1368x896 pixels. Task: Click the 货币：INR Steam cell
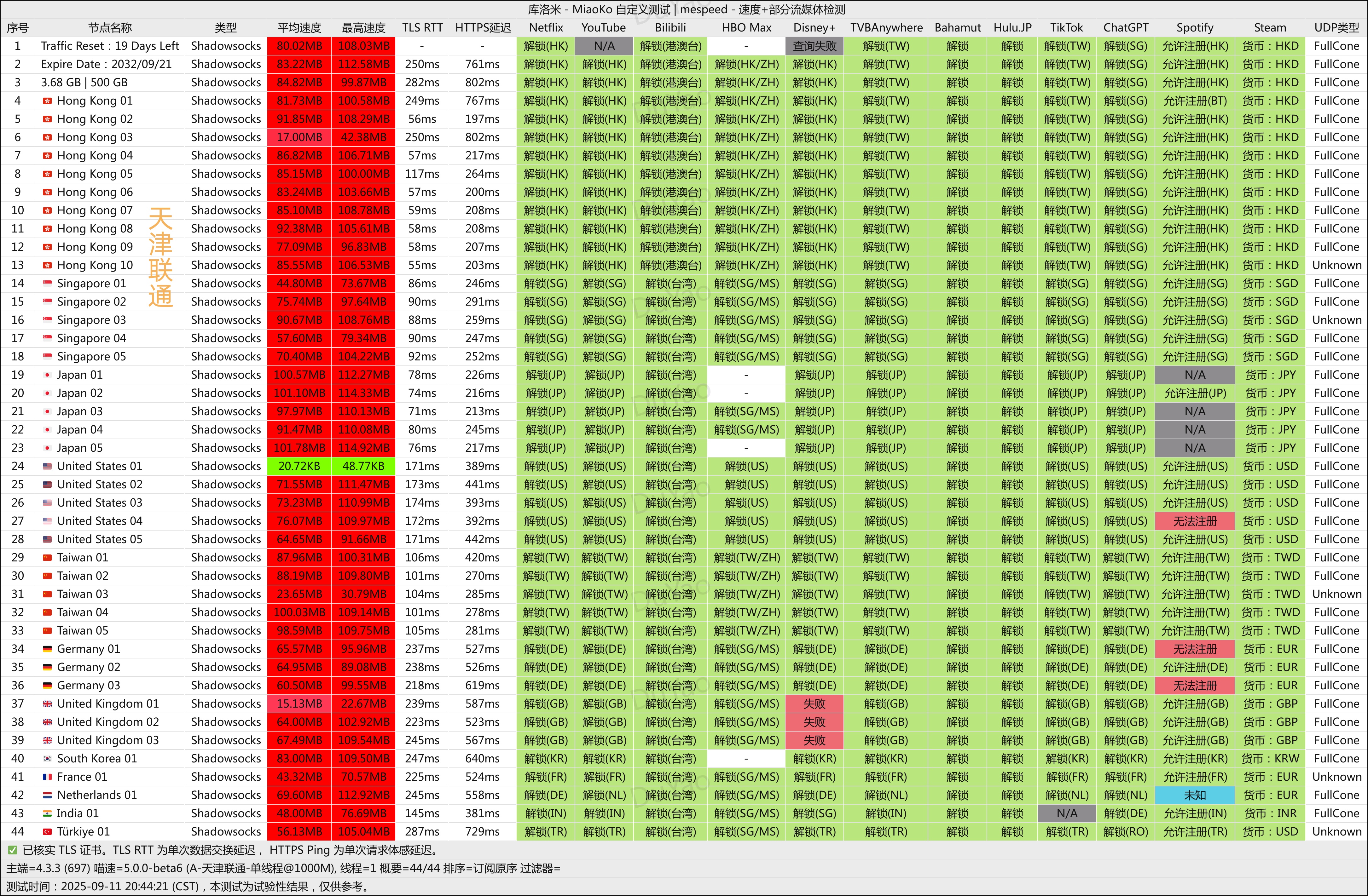coord(1270,814)
